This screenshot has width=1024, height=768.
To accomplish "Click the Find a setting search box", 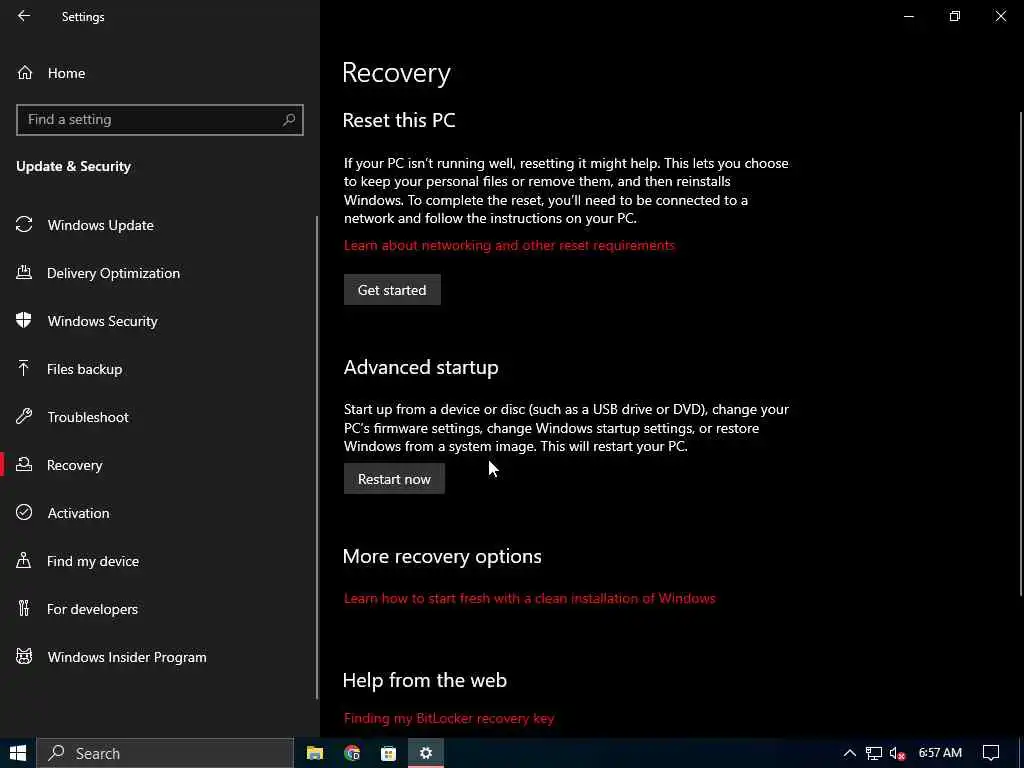I will coord(159,120).
